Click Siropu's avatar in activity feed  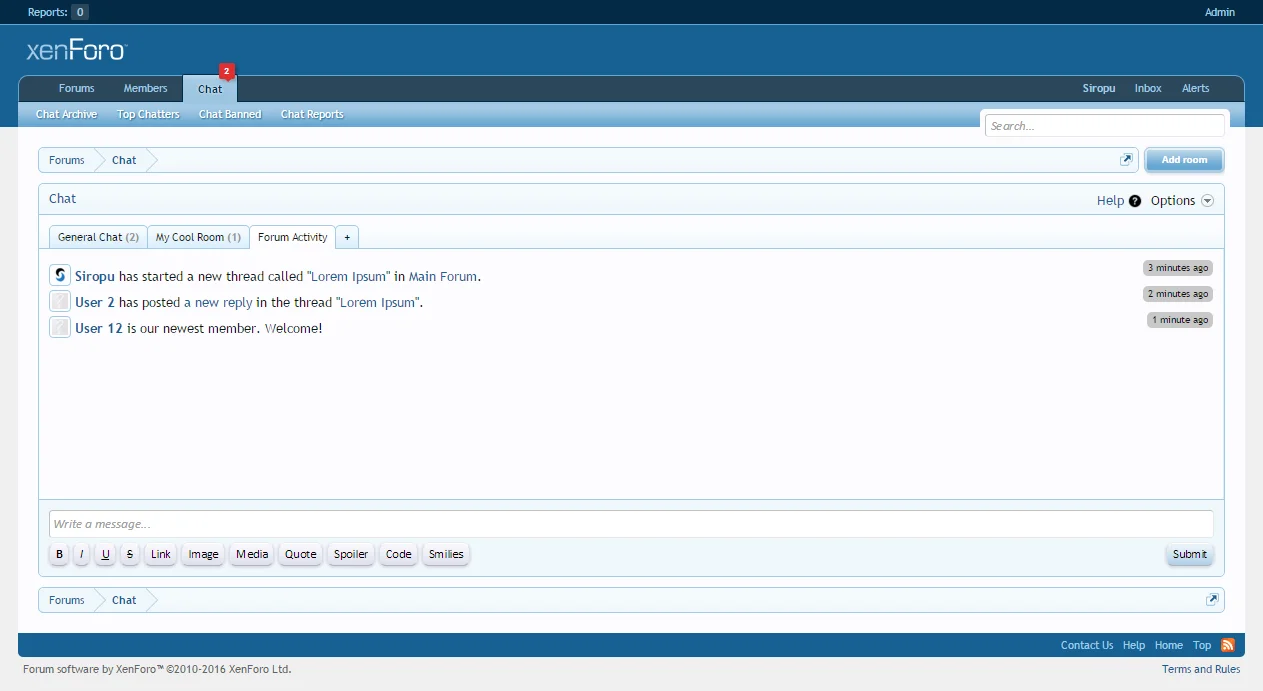pos(60,275)
